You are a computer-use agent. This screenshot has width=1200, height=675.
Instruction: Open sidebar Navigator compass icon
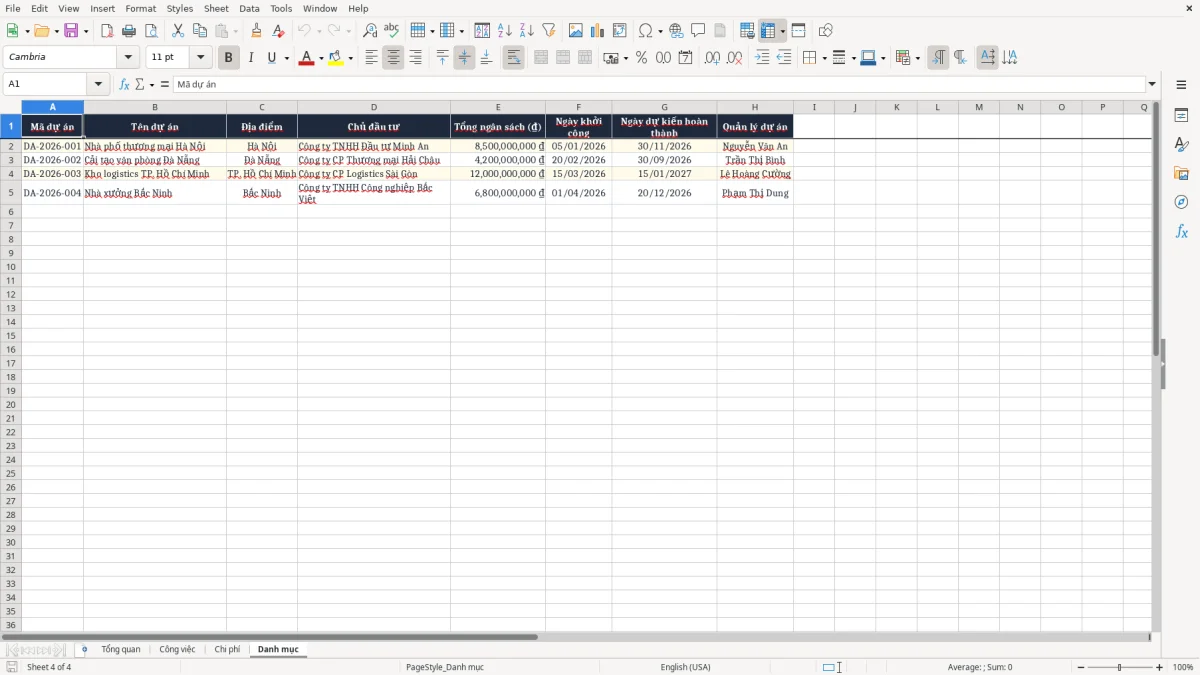1181,203
